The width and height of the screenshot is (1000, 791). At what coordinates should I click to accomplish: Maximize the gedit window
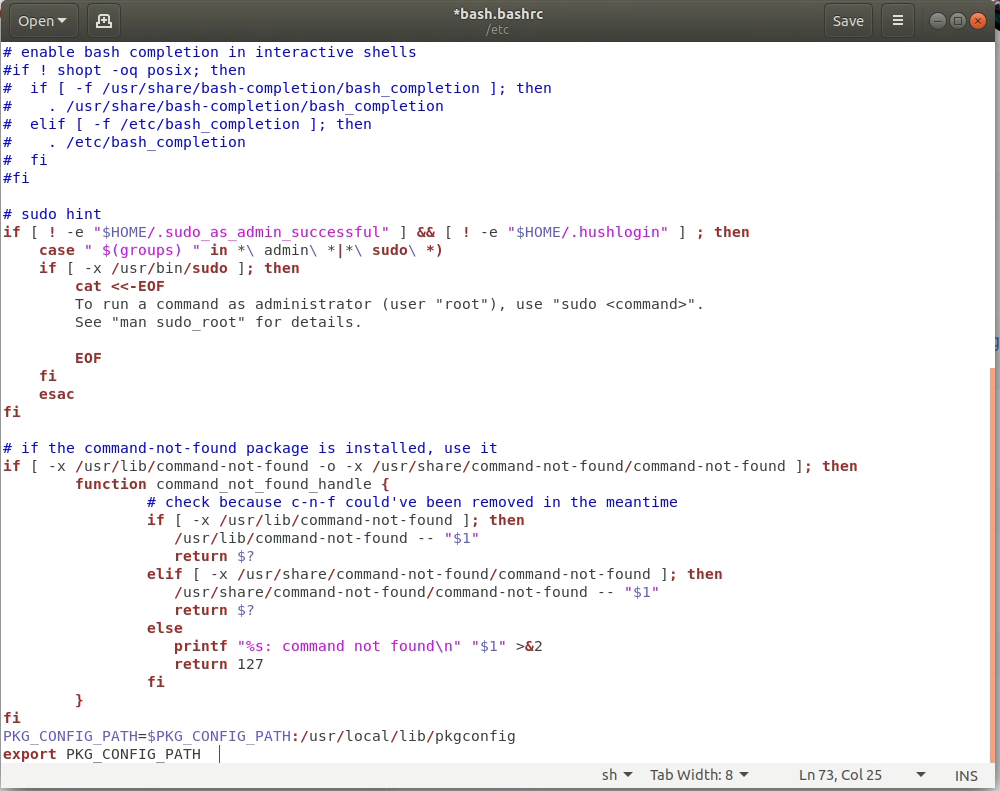(x=959, y=19)
